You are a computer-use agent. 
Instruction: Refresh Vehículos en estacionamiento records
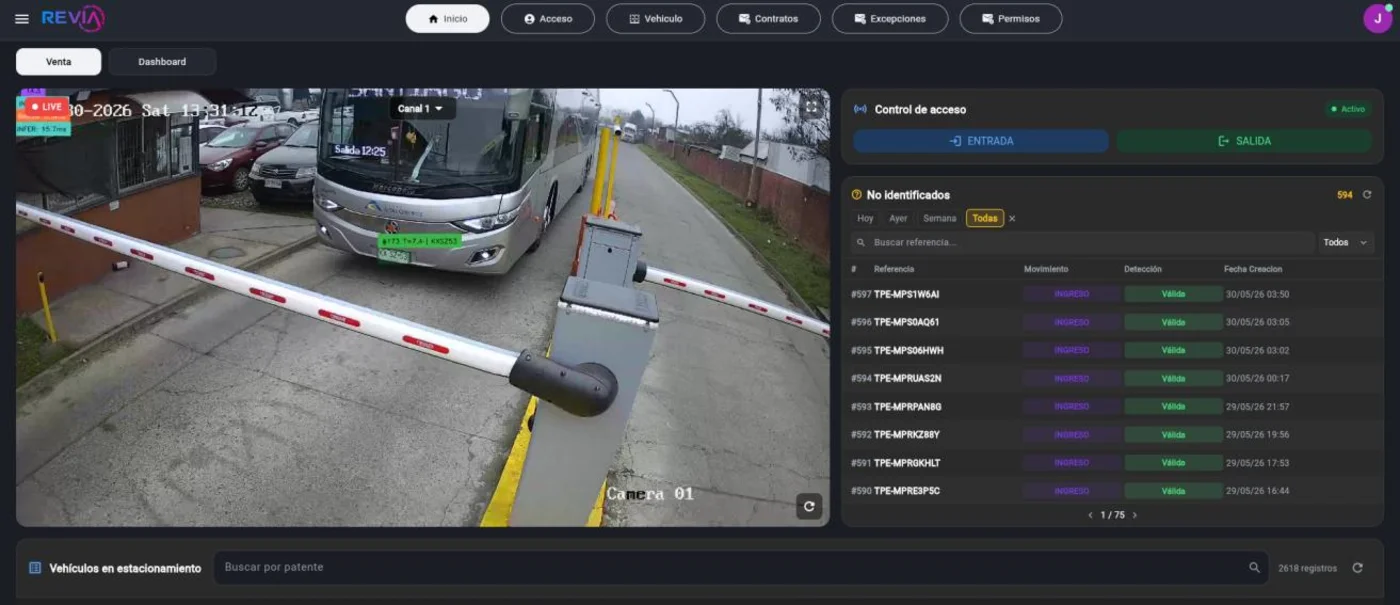[x=1357, y=568]
